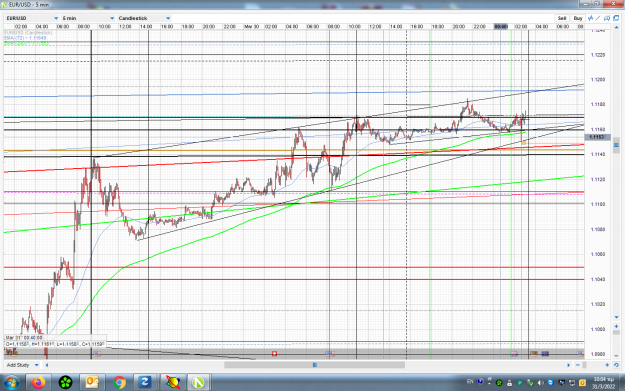Click the left arrow of the time scrollbar
The image size is (625, 391).
[47, 365]
